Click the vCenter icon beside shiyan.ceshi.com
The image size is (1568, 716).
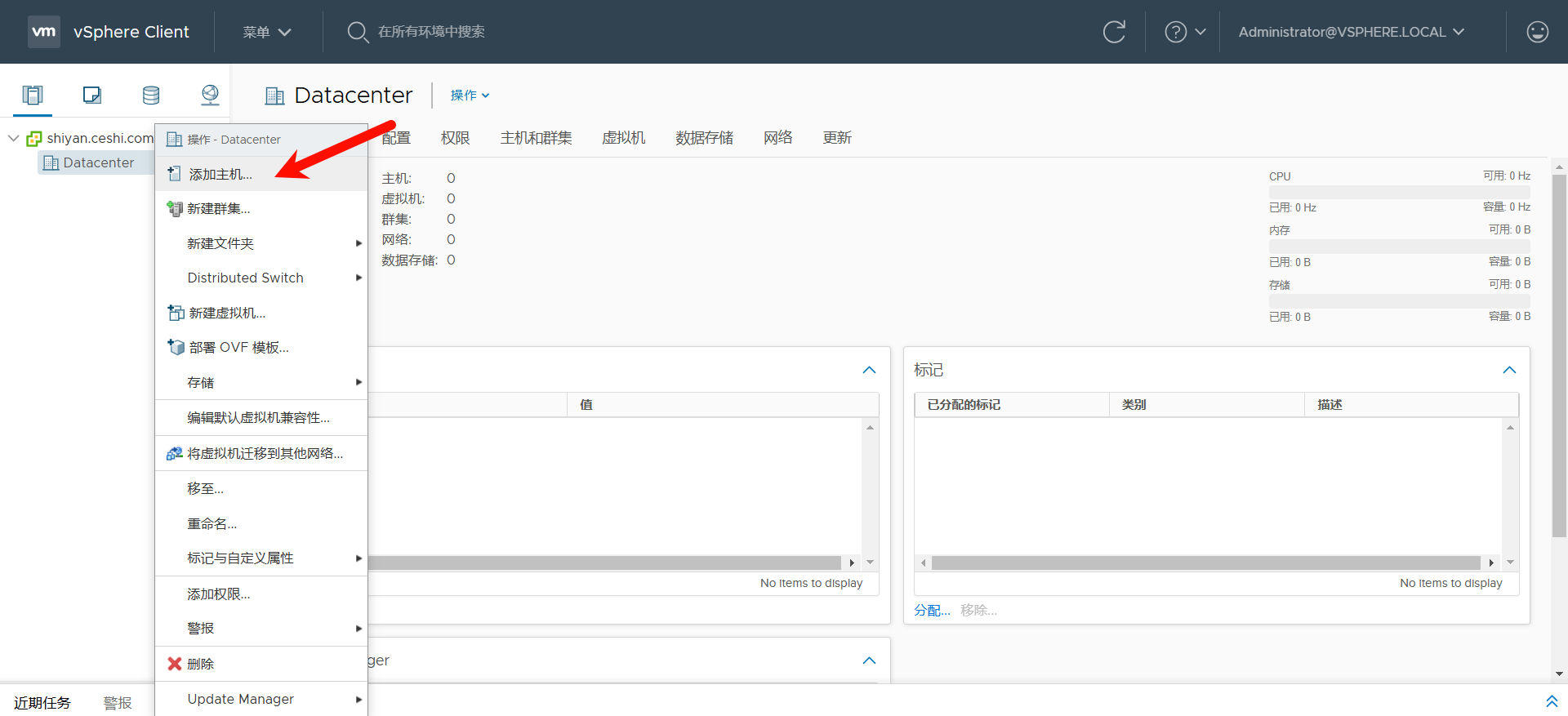33,139
